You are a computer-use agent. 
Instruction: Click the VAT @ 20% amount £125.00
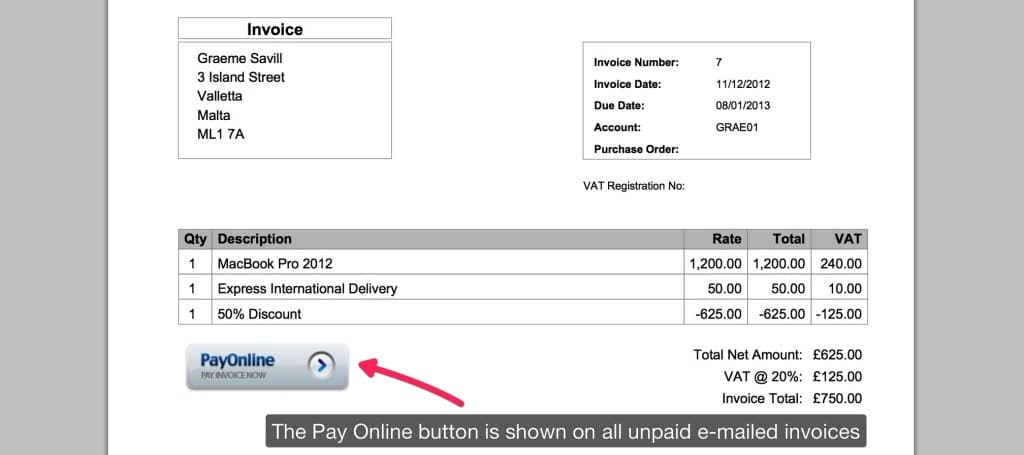(x=837, y=377)
